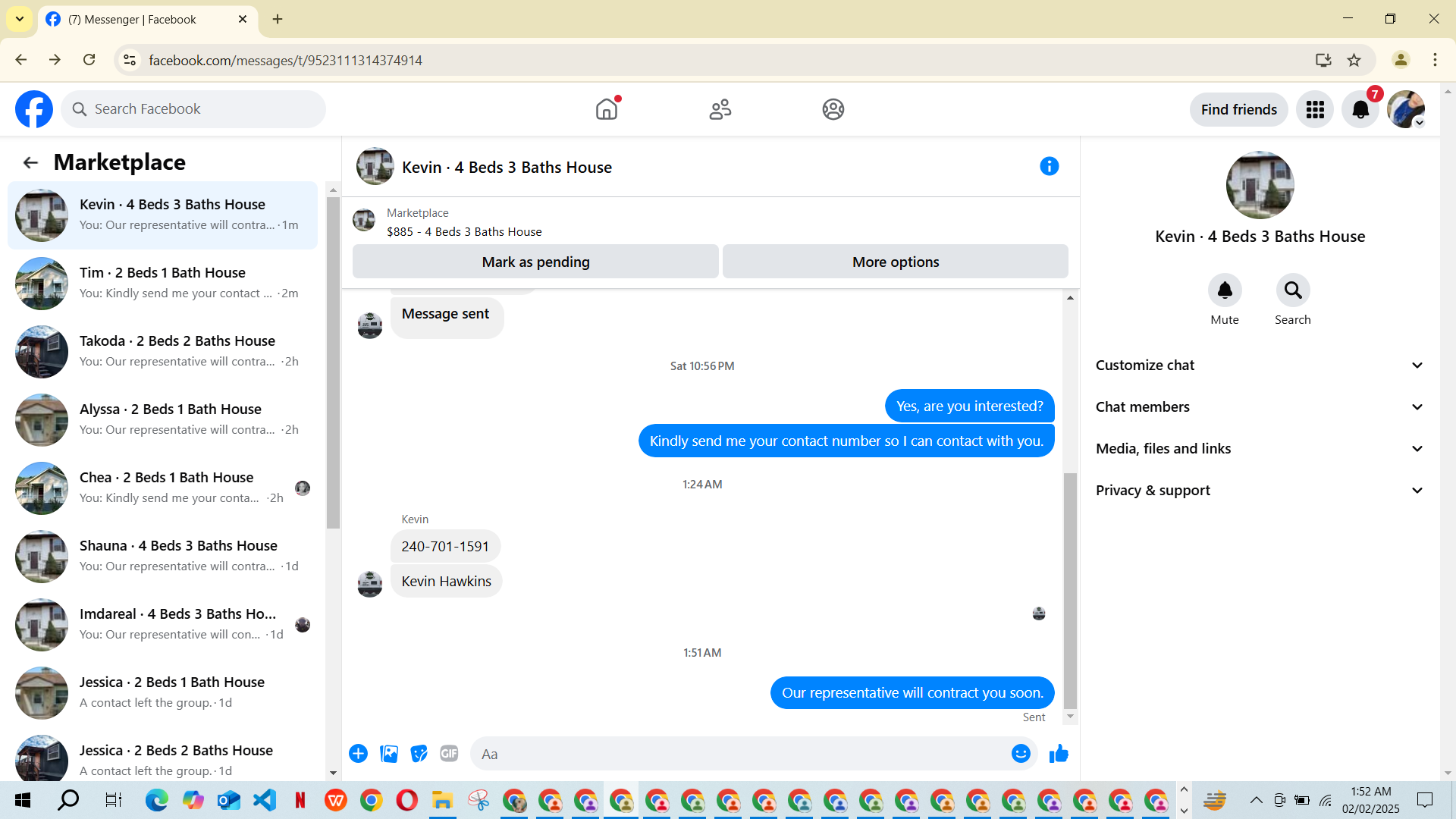This screenshot has height=819, width=1456.
Task: Open the Facebook menu grid icon
Action: pyautogui.click(x=1315, y=110)
